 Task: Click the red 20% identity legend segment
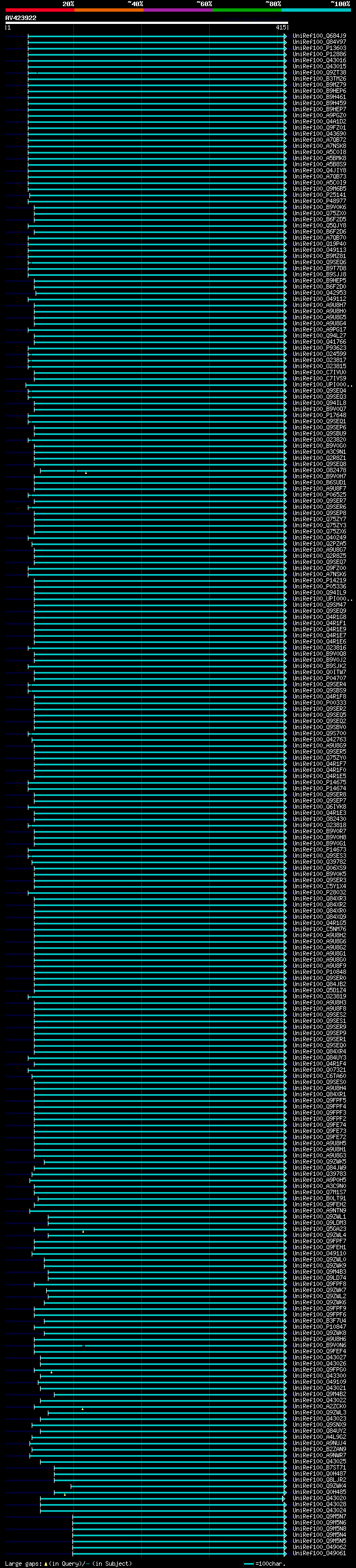[39, 10]
